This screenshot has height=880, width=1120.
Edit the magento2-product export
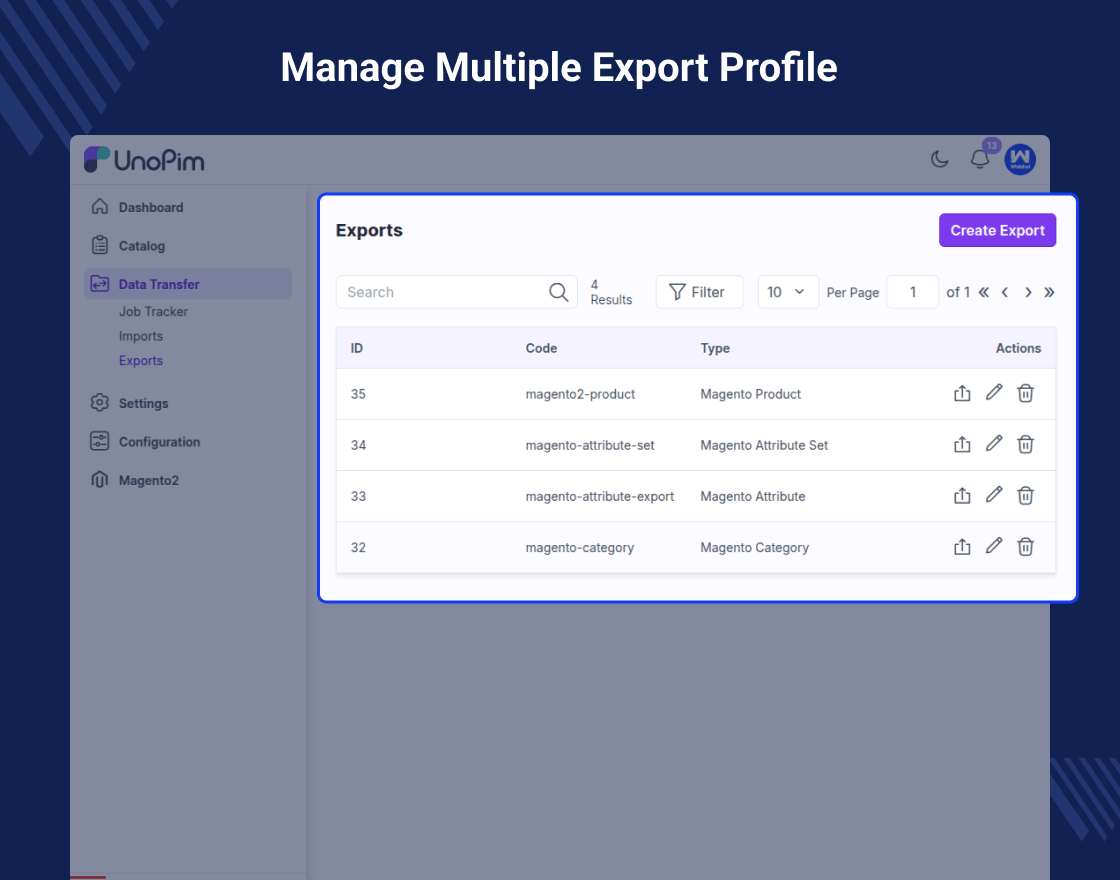(x=994, y=392)
